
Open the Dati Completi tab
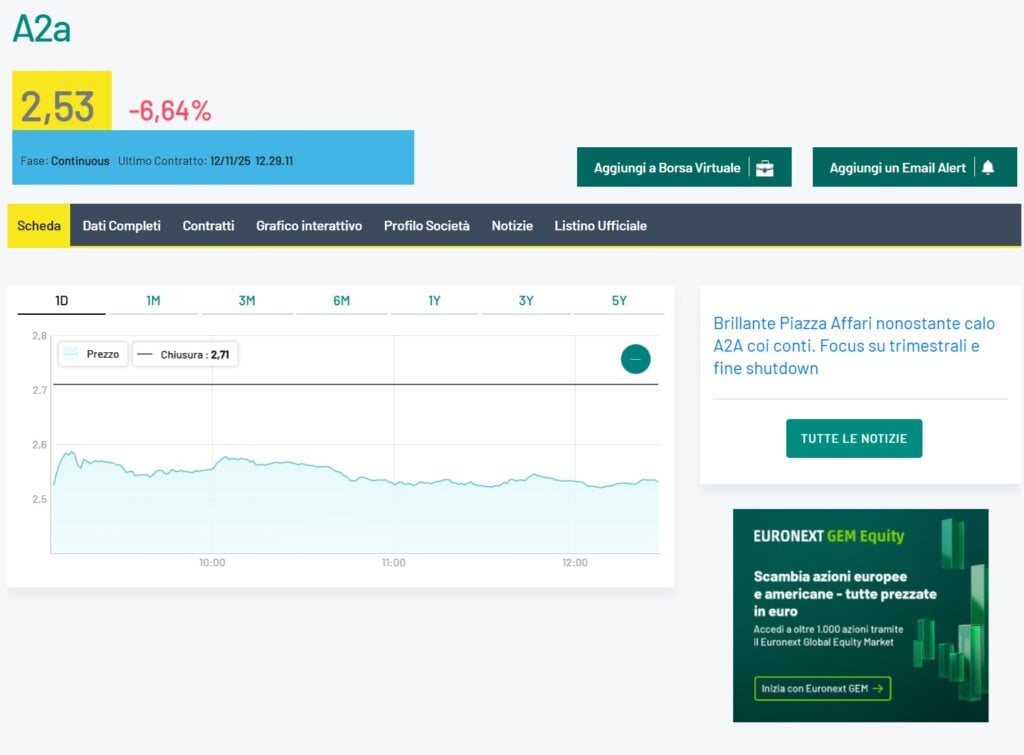click(x=121, y=226)
